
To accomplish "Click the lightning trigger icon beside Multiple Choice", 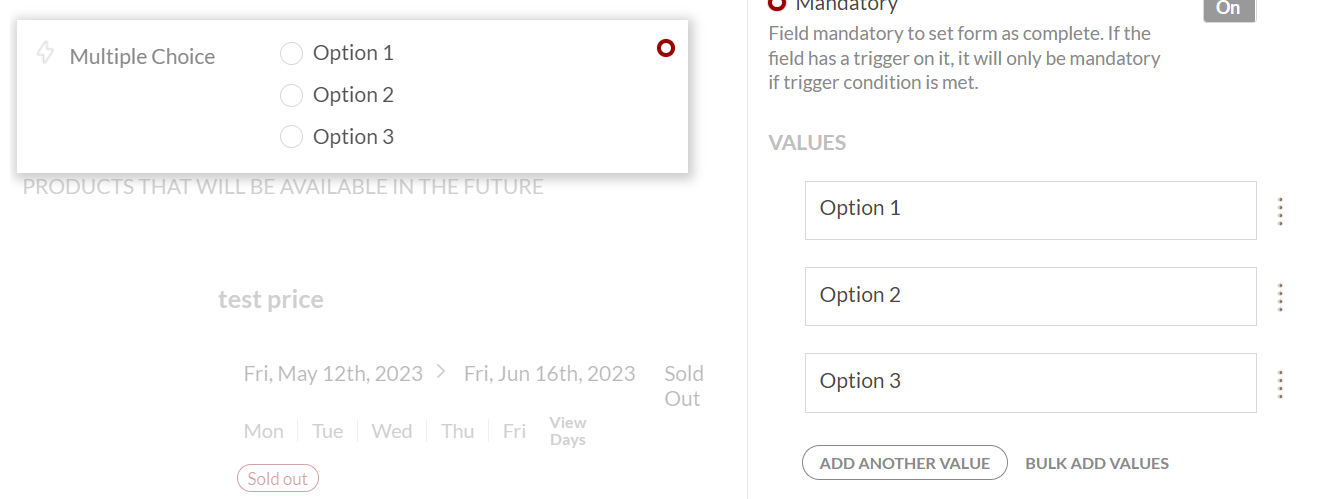I will (45, 53).
